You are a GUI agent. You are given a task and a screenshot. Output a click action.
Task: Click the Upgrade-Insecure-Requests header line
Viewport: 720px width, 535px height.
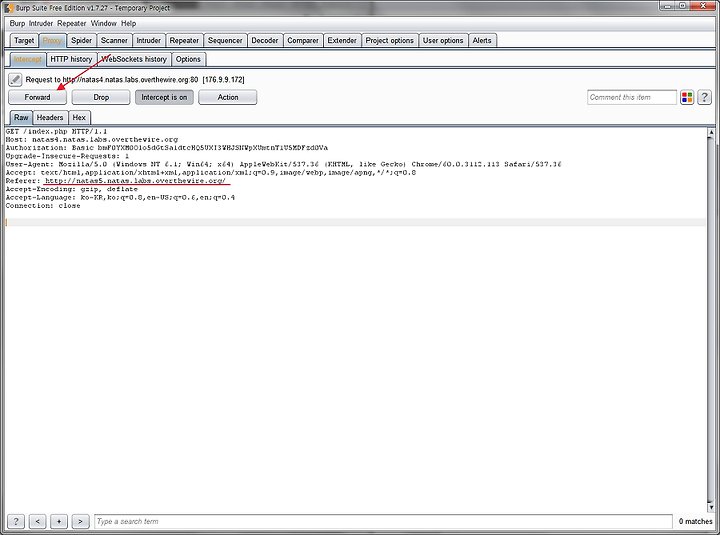[x=68, y=156]
